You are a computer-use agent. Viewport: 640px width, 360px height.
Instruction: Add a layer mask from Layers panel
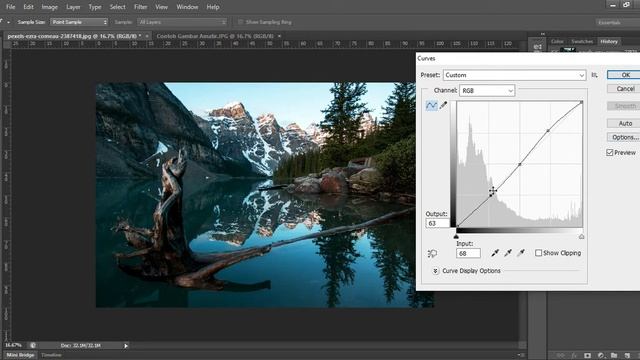(x=587, y=356)
